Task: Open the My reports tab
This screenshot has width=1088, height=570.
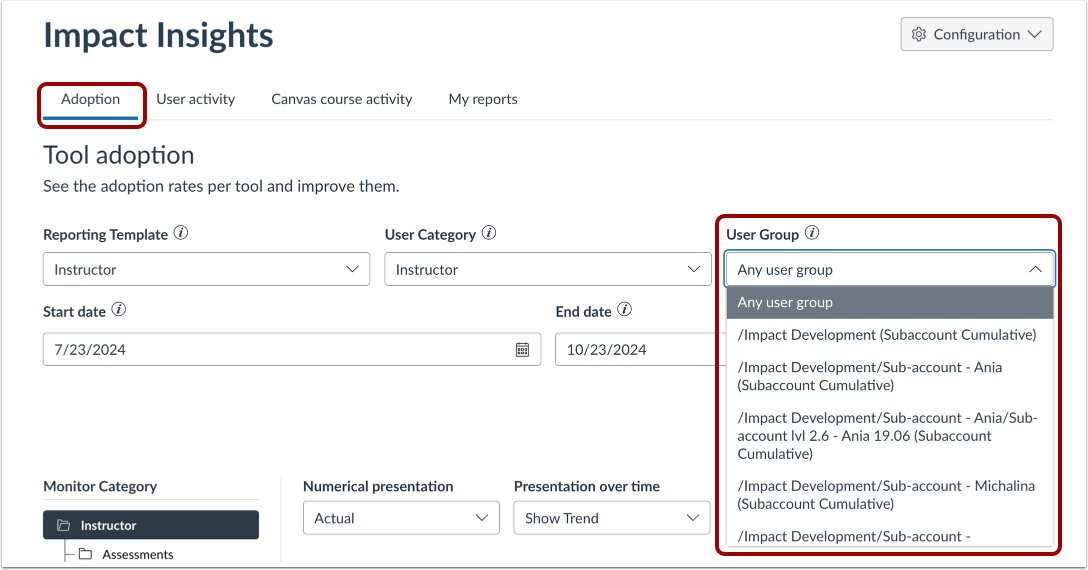Action: 483,99
